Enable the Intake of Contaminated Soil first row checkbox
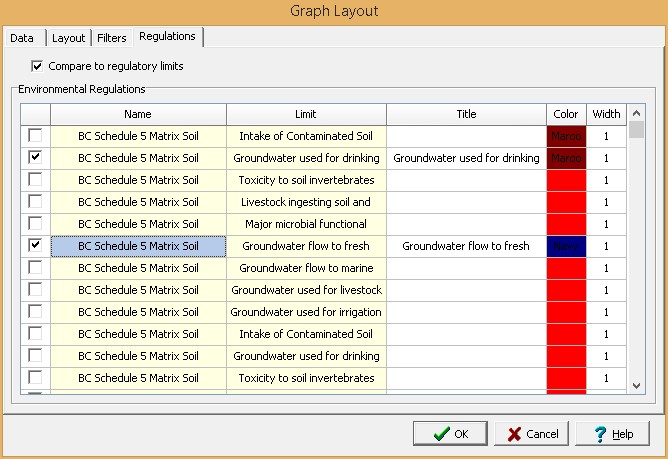 [x=35, y=136]
